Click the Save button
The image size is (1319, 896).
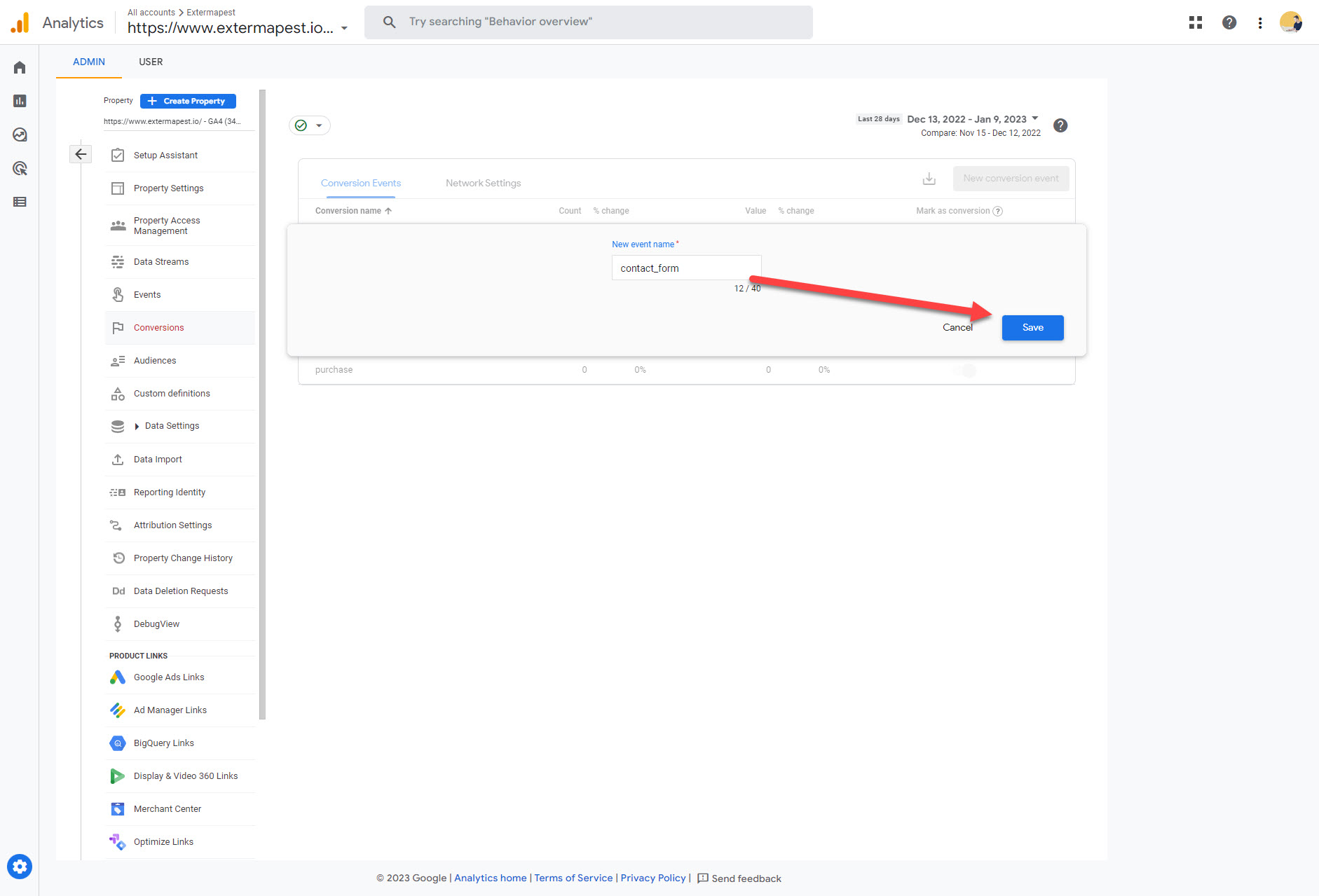(x=1032, y=328)
